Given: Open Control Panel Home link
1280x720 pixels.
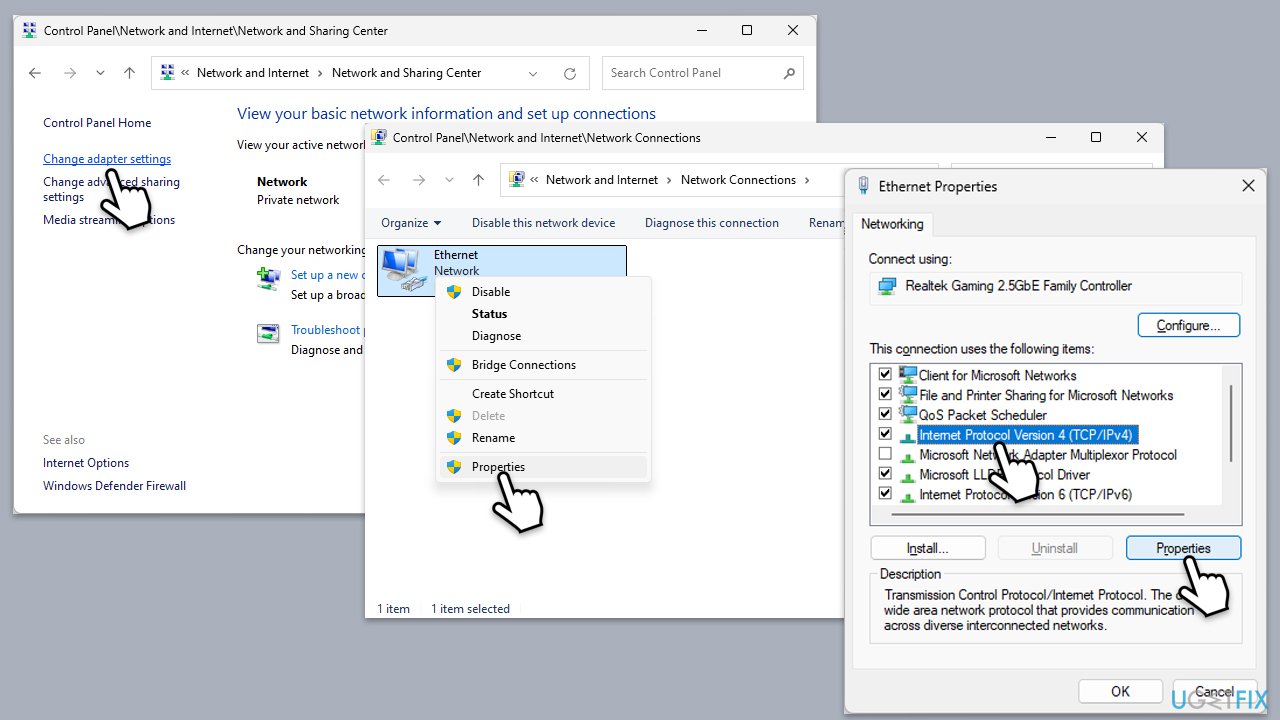Looking at the screenshot, I should [x=97, y=123].
